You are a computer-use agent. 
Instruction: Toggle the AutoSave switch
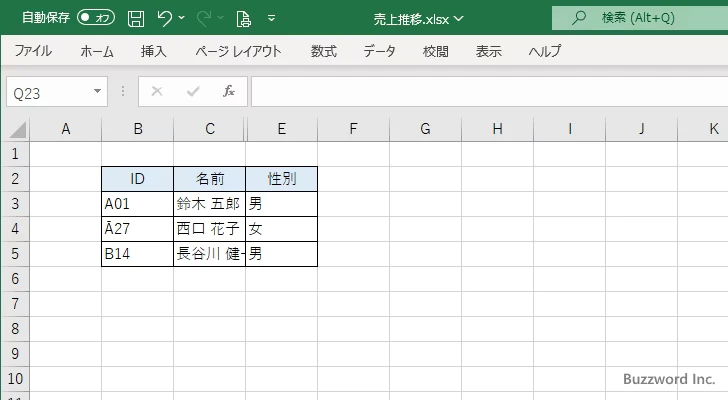pyautogui.click(x=96, y=18)
